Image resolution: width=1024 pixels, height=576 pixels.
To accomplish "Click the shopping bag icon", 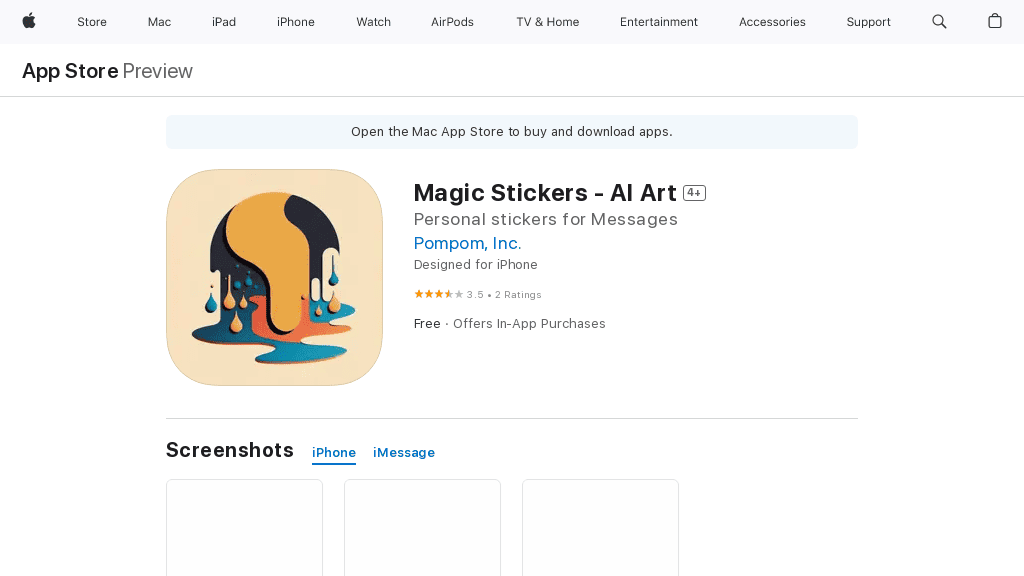I will 995,21.
